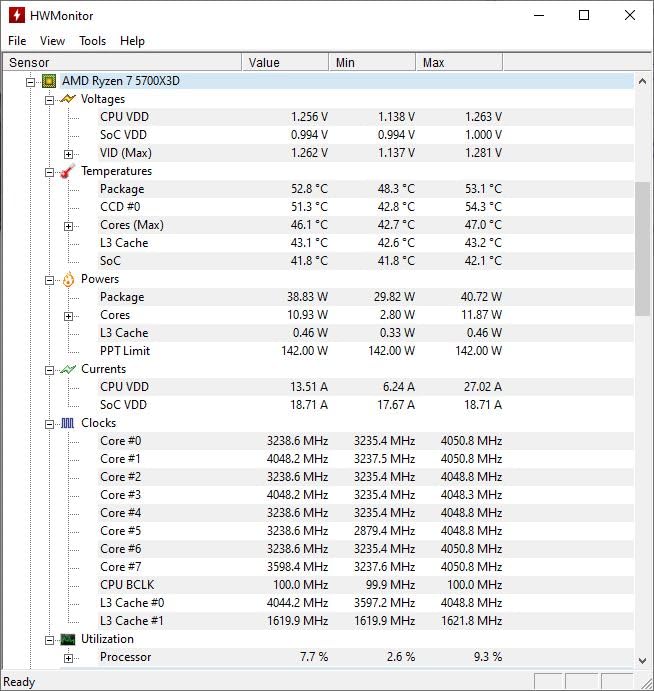Viewport: 654px width, 691px height.
Task: Click the vertical scrollbar thumb
Action: click(643, 248)
